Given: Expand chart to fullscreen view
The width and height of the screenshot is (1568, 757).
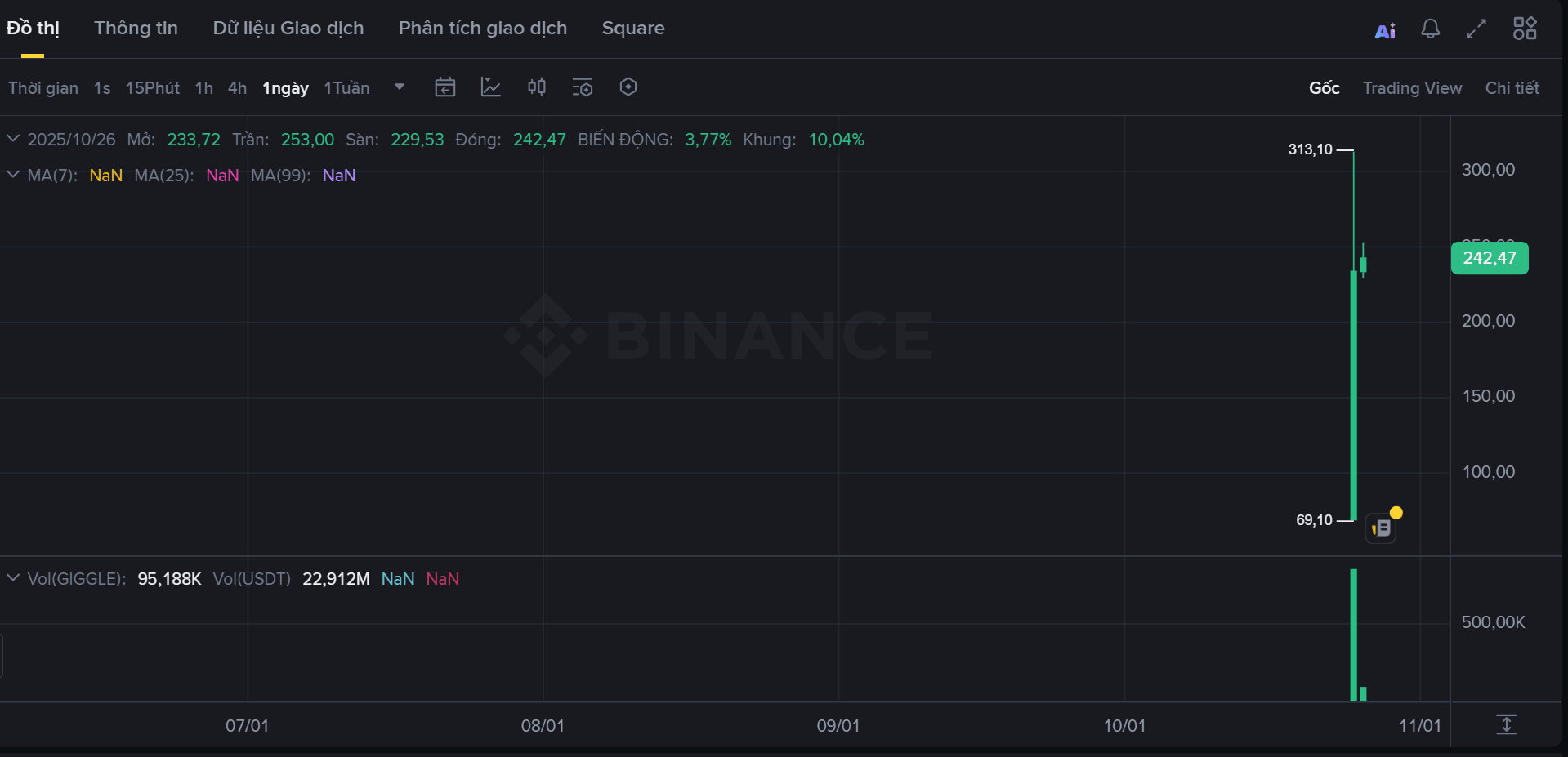Looking at the screenshot, I should tap(1476, 29).
